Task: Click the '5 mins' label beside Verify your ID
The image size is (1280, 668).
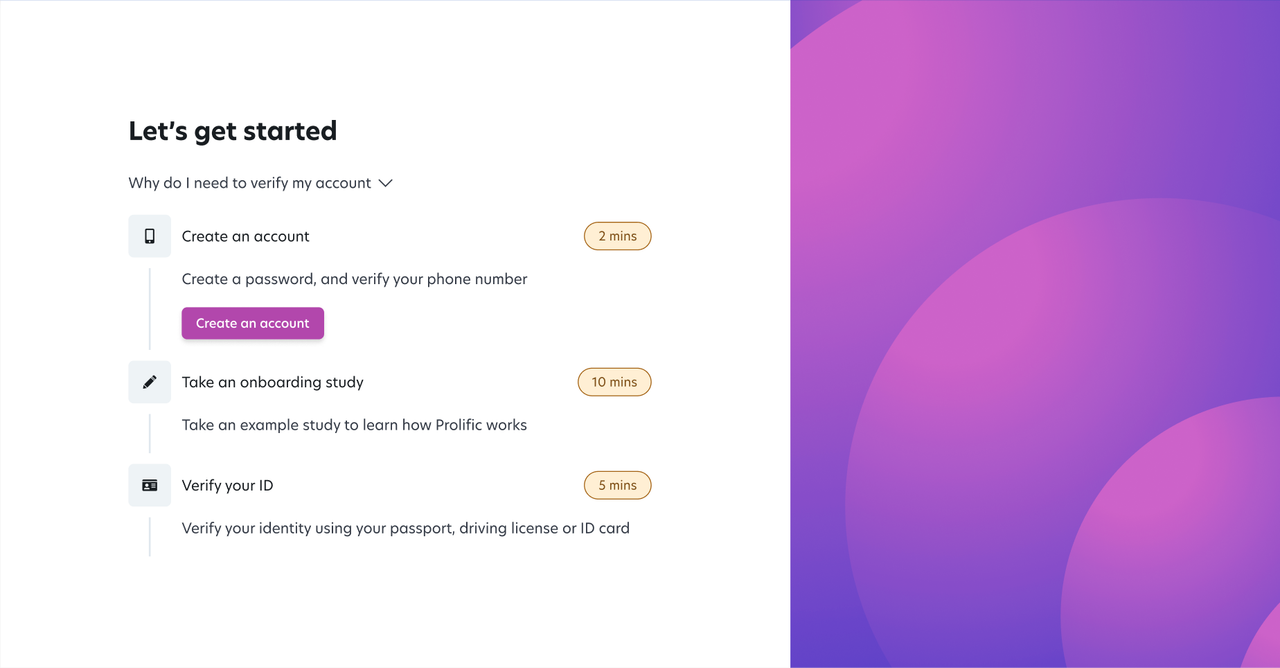Action: point(617,485)
